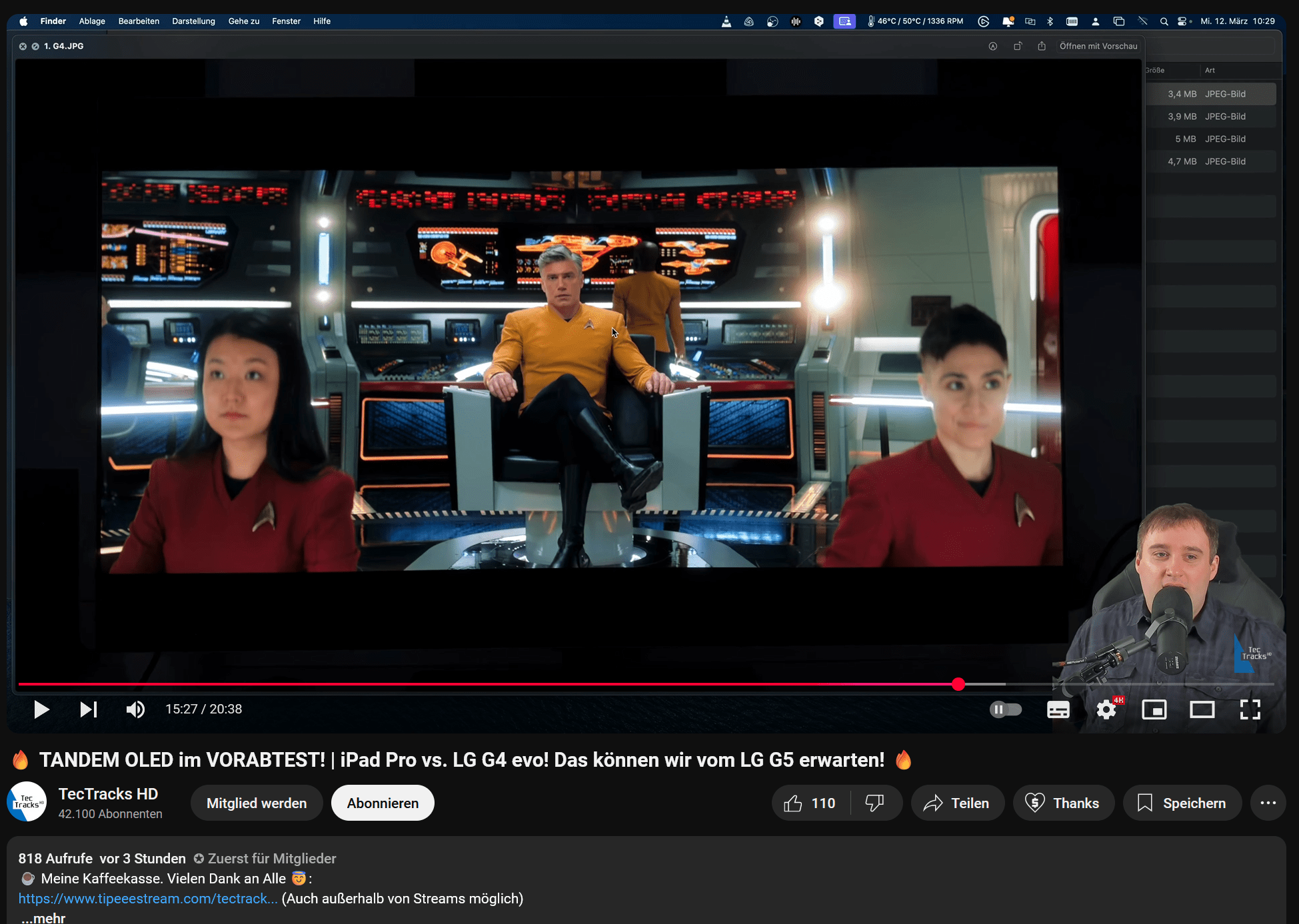
Task: Click the Quick Look share icon
Action: 1042,46
